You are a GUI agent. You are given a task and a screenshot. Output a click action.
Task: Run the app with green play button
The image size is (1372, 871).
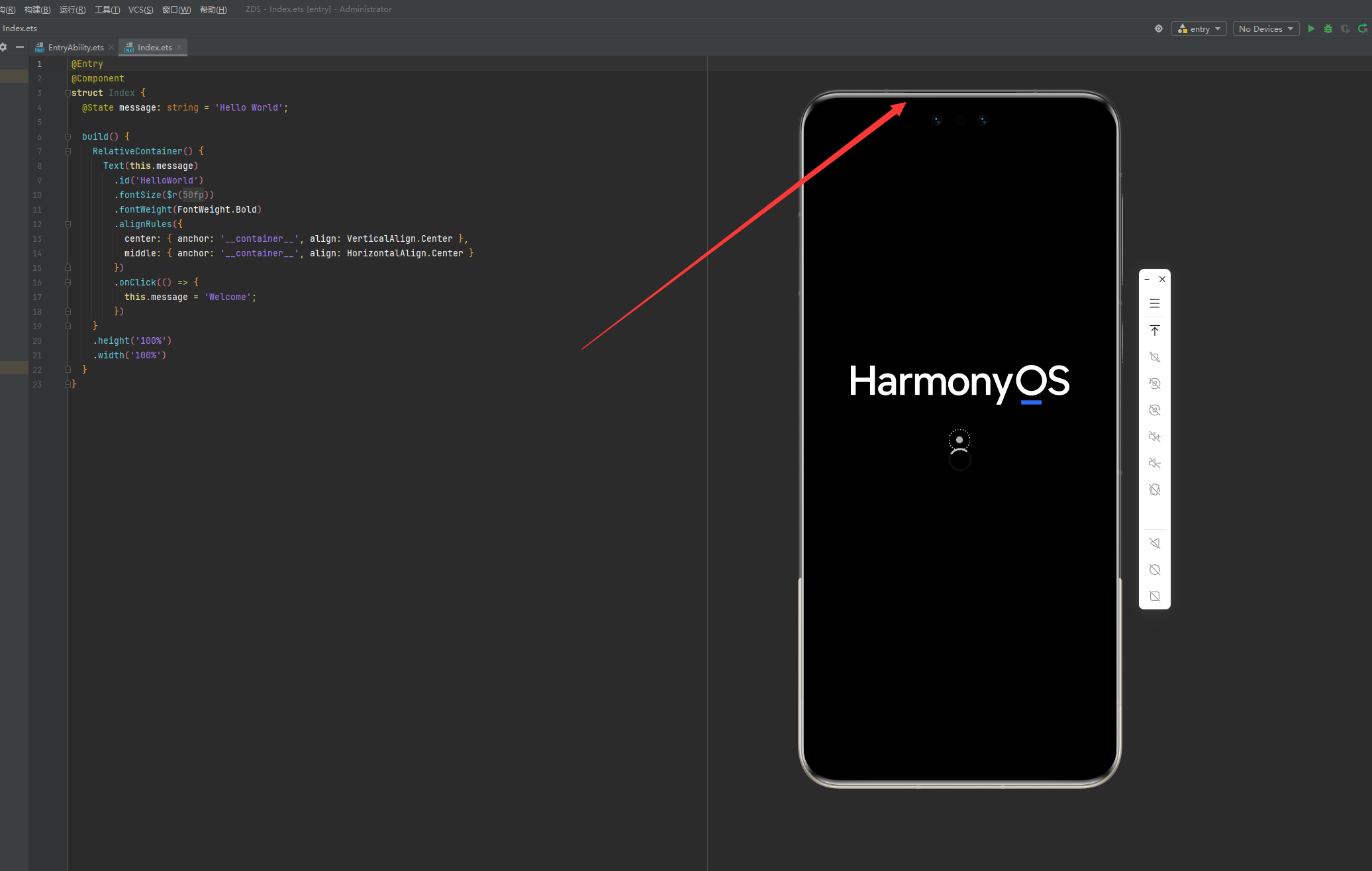click(1311, 28)
